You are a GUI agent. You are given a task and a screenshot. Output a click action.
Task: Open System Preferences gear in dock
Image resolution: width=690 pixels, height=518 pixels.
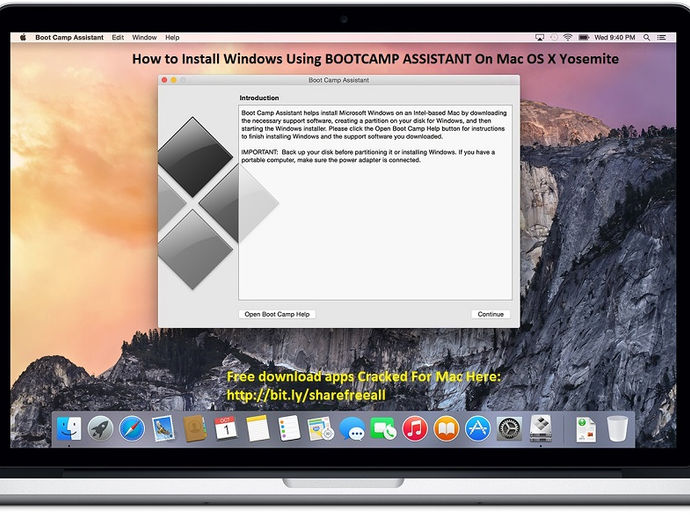[509, 429]
